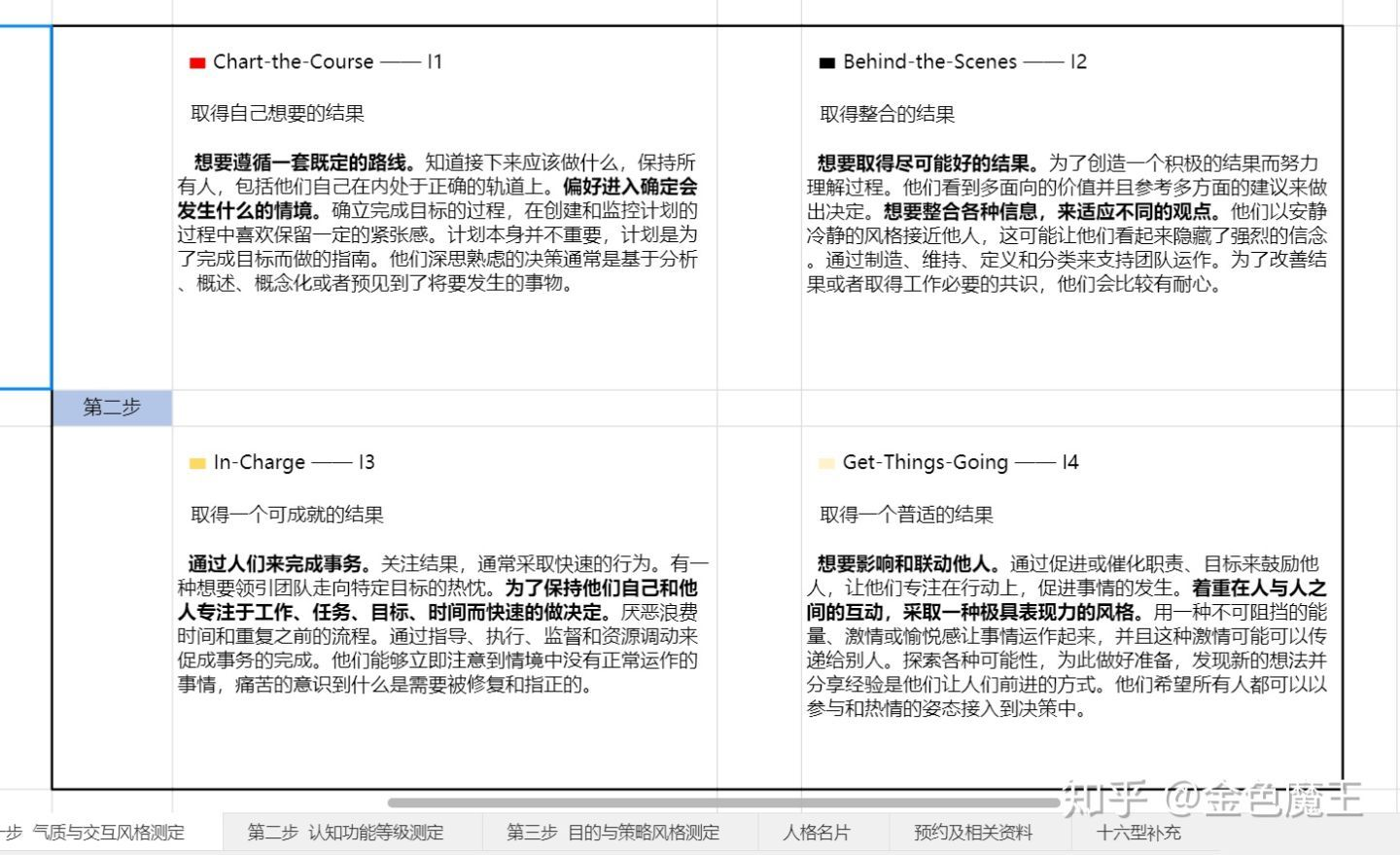
Task: Click the text 取得一个可成就的结果
Action: tap(287, 515)
